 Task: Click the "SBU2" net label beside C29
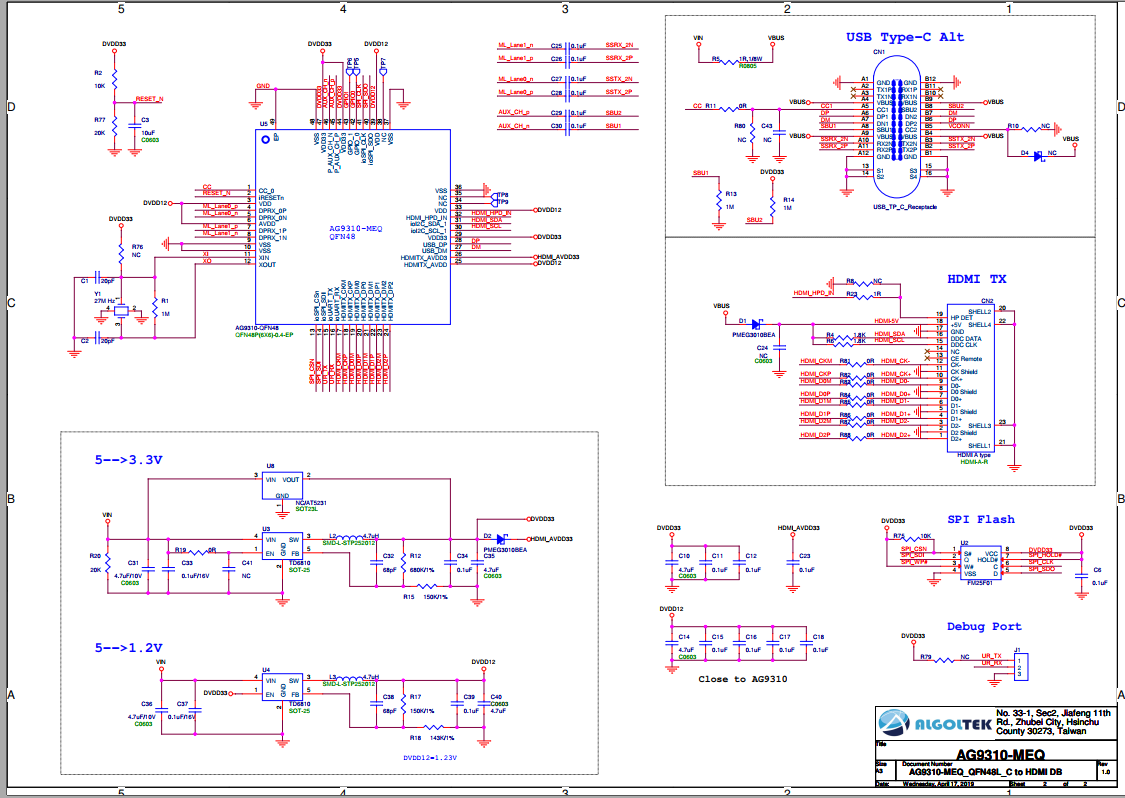pos(613,113)
